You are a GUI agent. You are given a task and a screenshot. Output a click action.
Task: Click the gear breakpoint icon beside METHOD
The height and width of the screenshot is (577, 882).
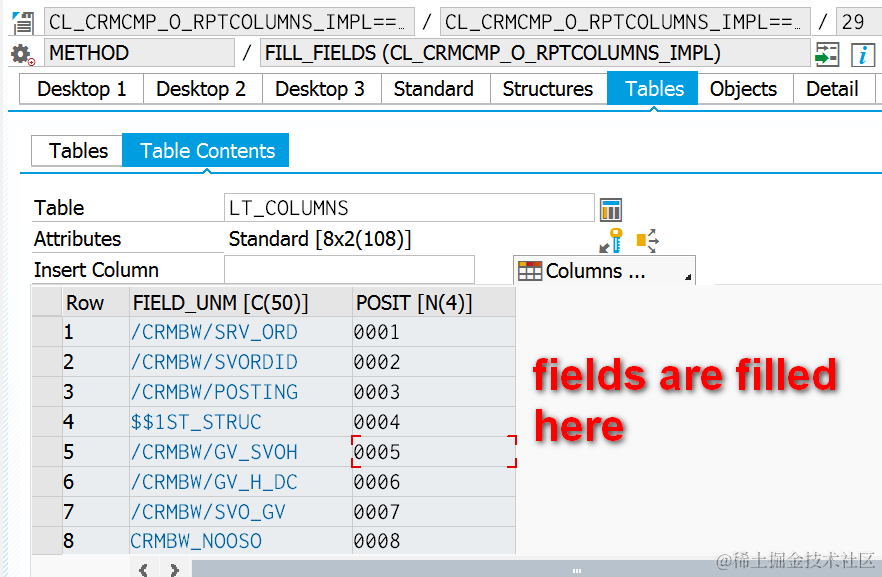[x=22, y=54]
